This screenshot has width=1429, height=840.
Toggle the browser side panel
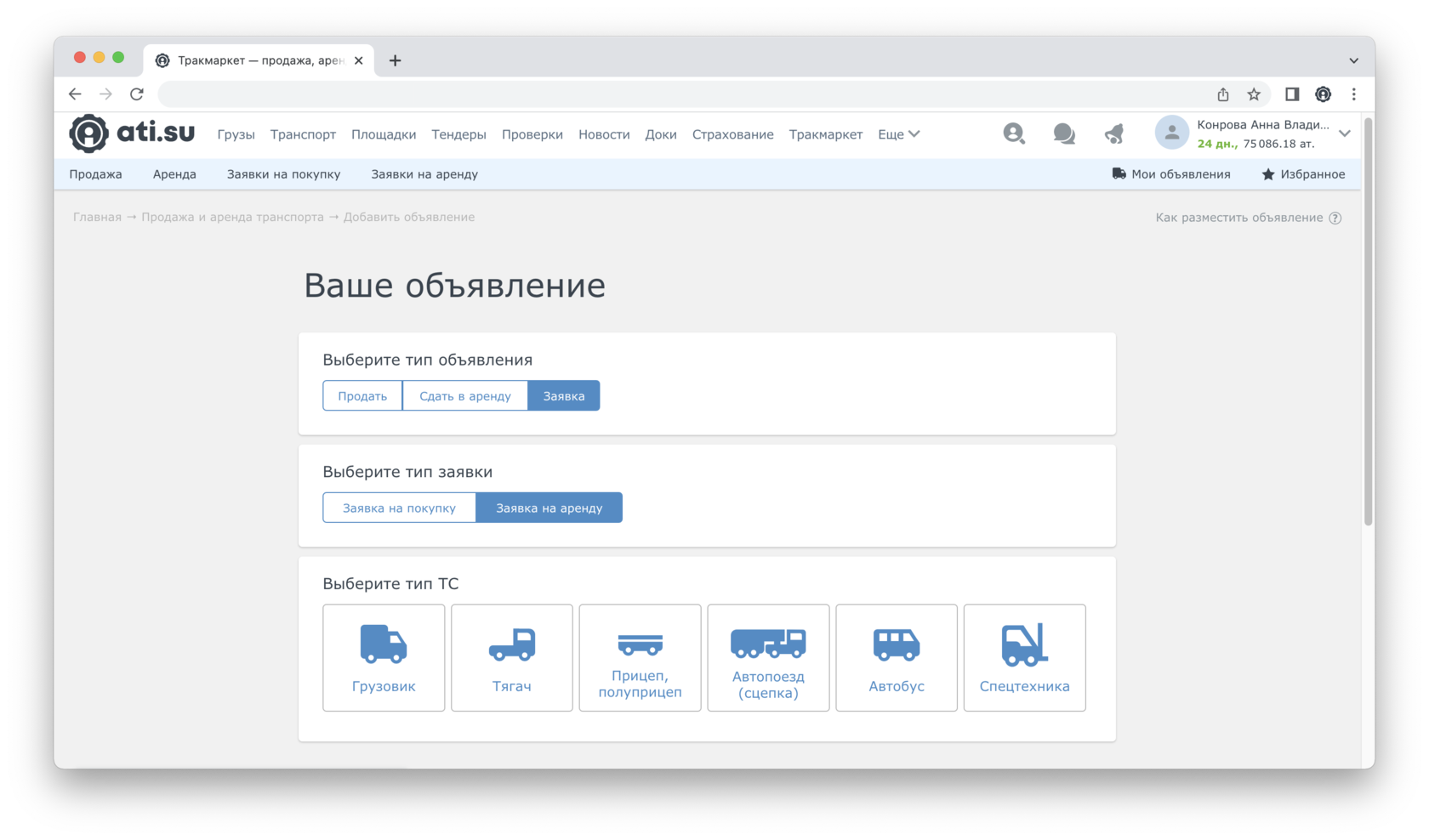tap(1292, 94)
